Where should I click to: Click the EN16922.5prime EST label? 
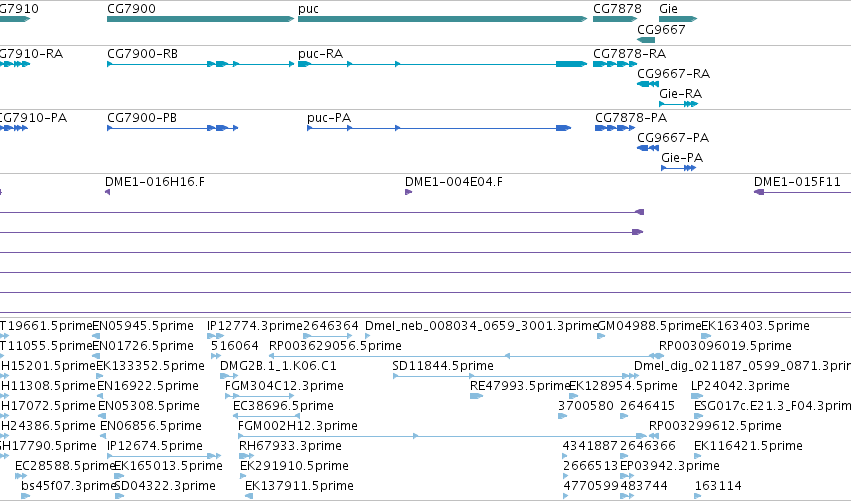[x=148, y=386]
